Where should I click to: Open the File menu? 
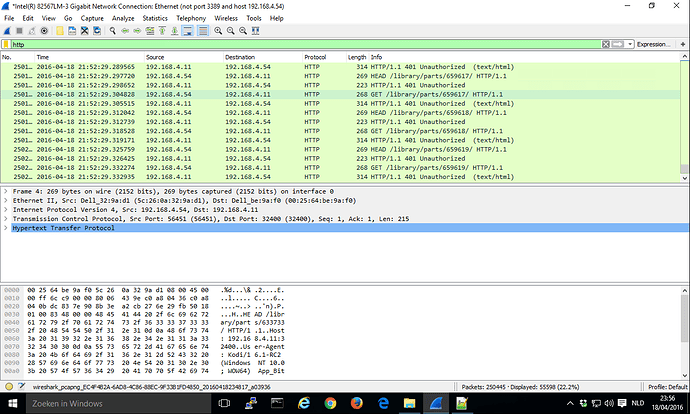(9, 18)
